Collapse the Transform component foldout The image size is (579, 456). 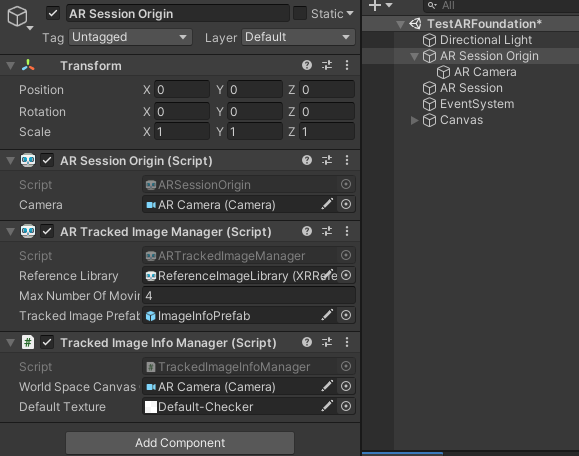click(10, 66)
